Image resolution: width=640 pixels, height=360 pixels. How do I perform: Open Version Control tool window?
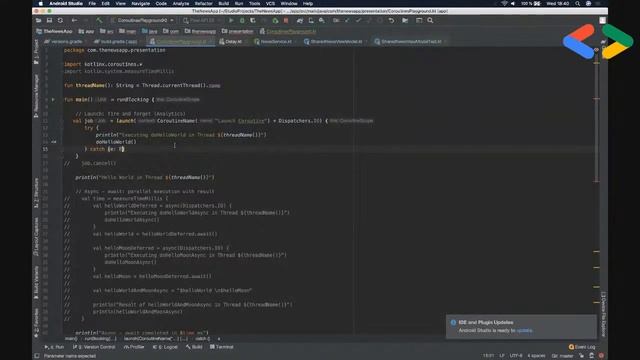pos(94,347)
